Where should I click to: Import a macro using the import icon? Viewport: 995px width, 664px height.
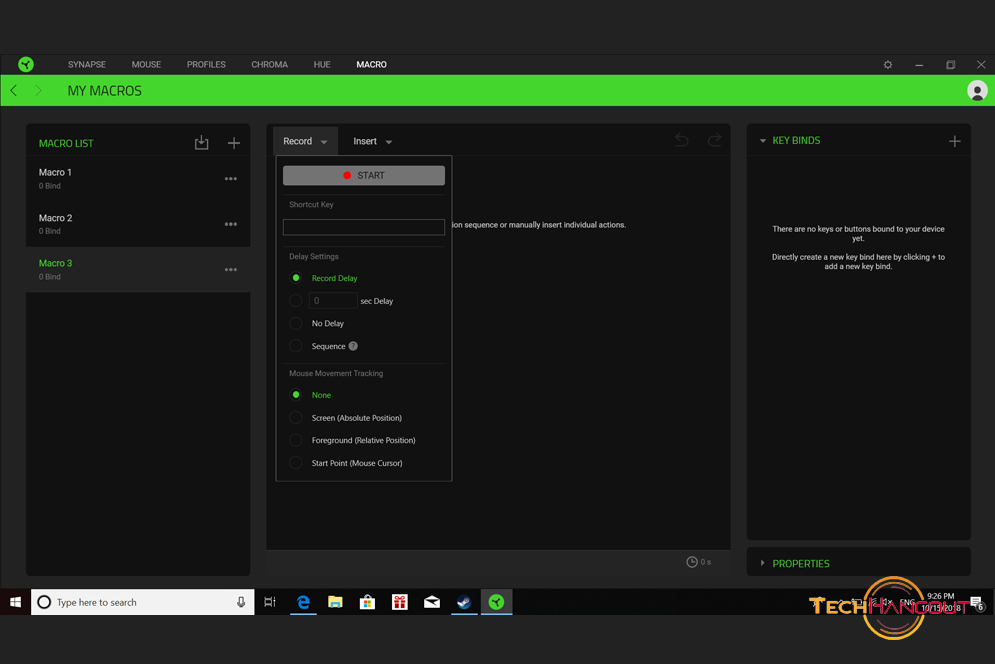coord(201,143)
